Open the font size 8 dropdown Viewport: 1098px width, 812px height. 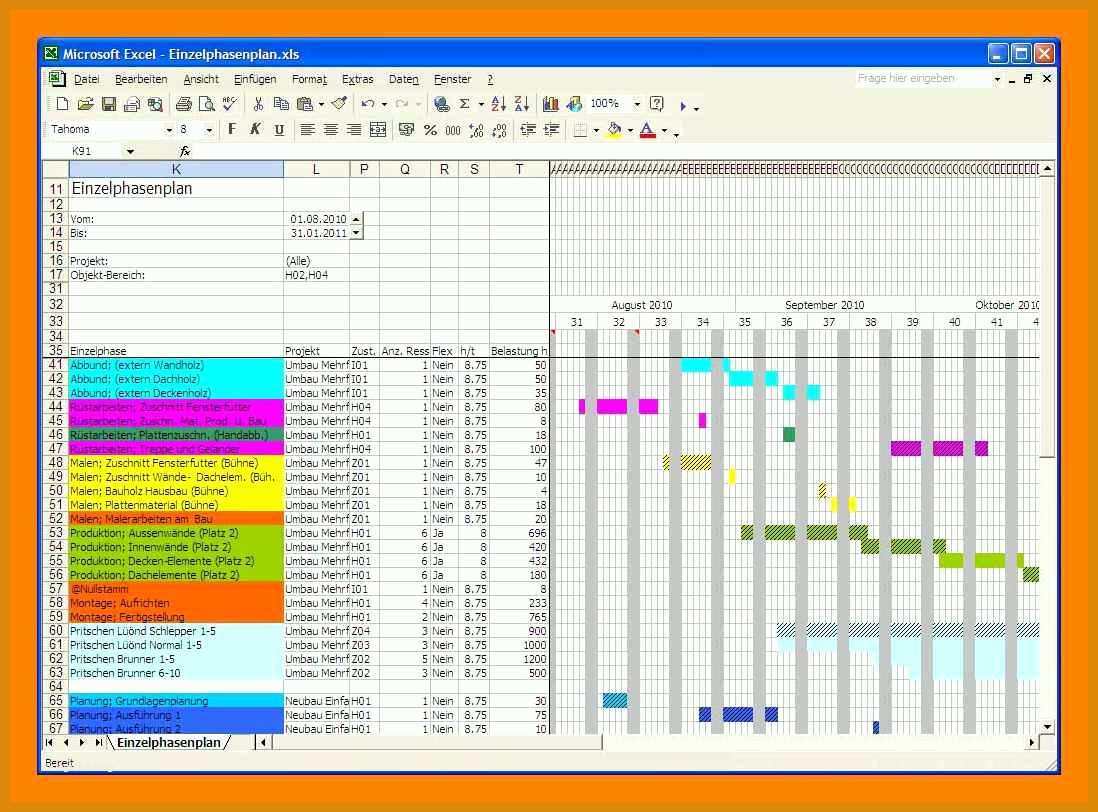209,130
